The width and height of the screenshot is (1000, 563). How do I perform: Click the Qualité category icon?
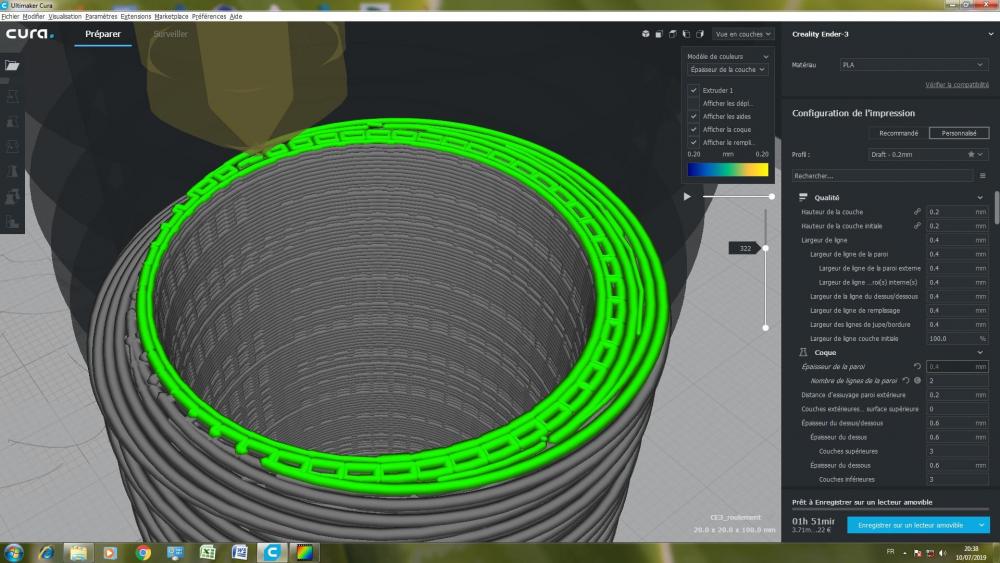[803, 198]
